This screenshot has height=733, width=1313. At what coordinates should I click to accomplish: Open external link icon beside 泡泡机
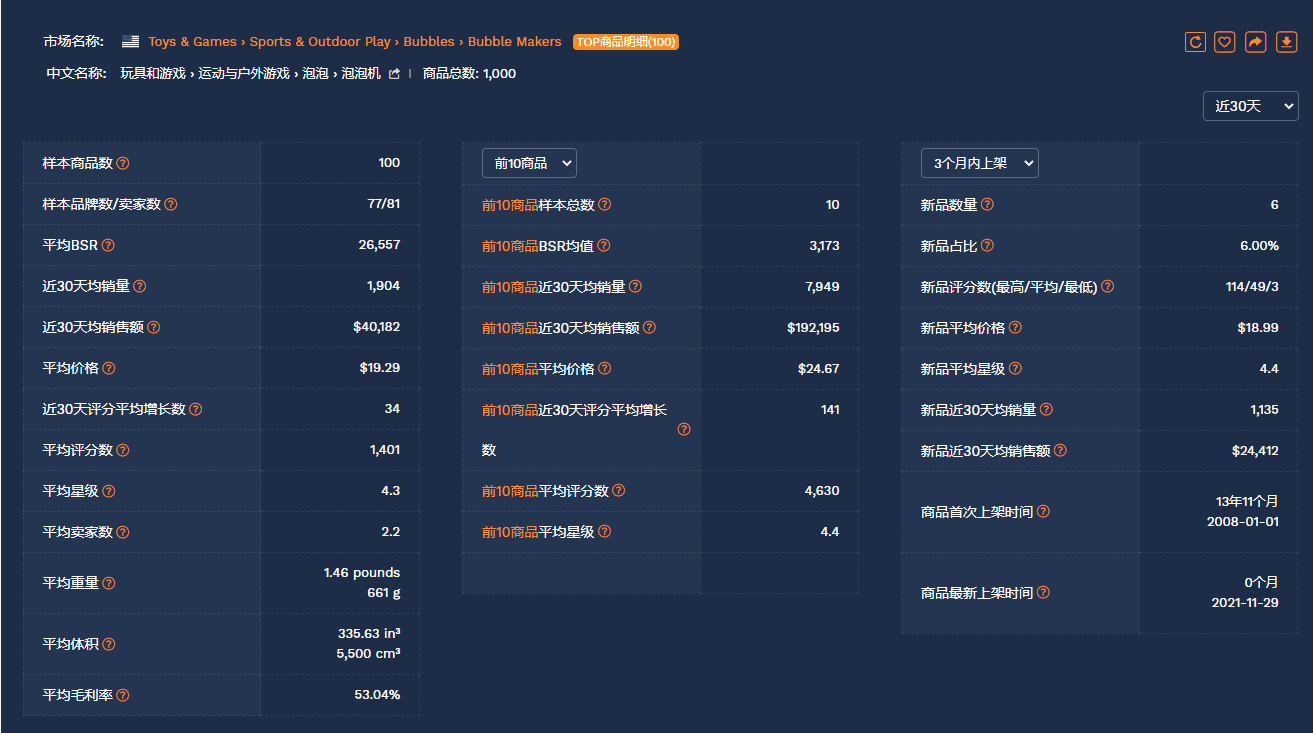tap(394, 74)
